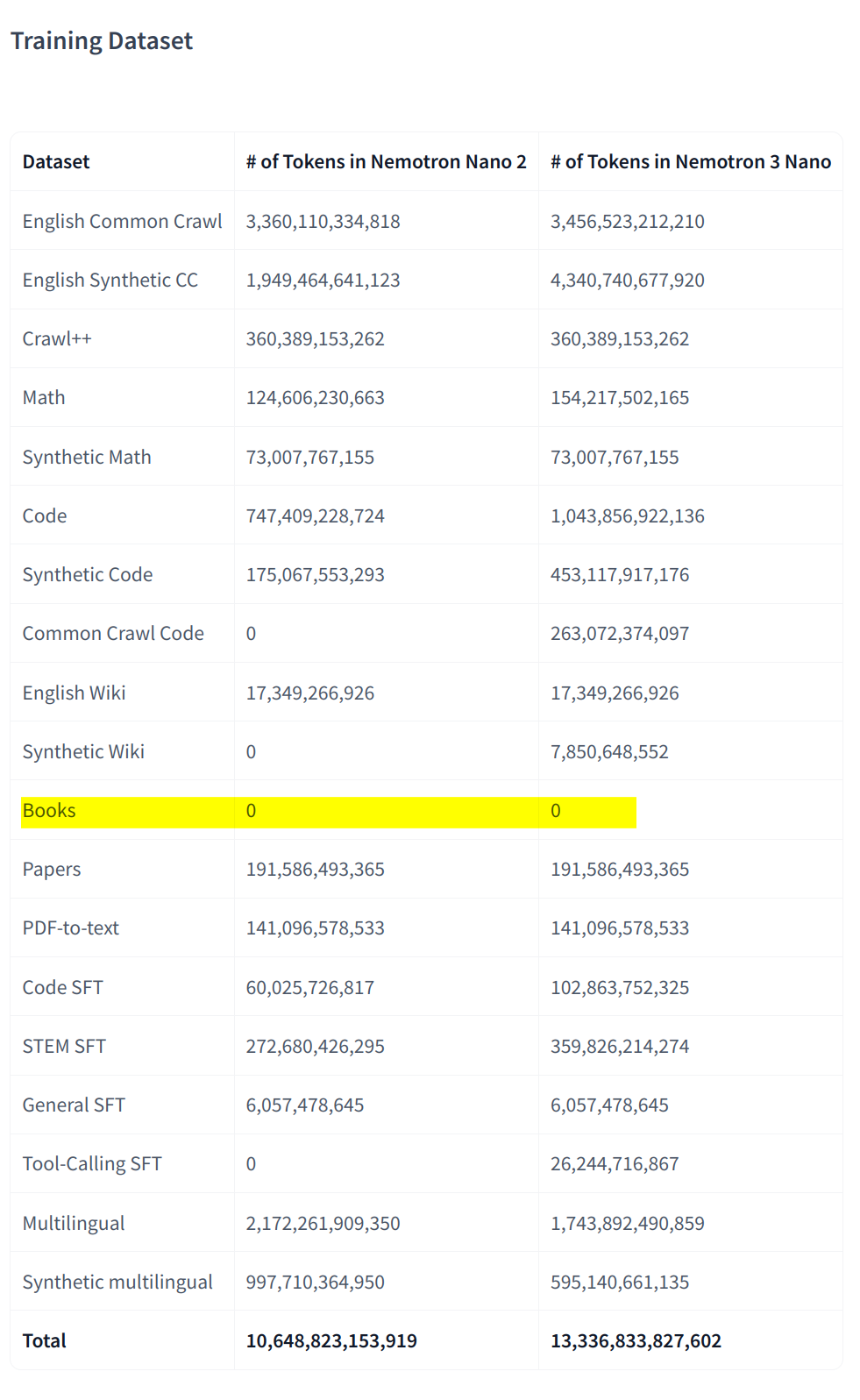The image size is (860, 1400).
Task: Select the Papers row label
Action: [52, 870]
